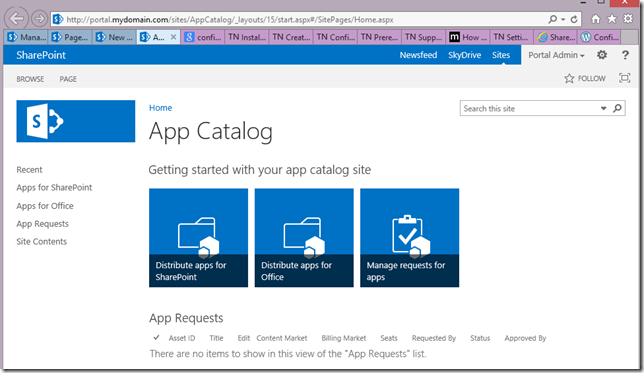Image resolution: width=644 pixels, height=373 pixels.
Task: Click the Edit column header
Action: point(244,338)
